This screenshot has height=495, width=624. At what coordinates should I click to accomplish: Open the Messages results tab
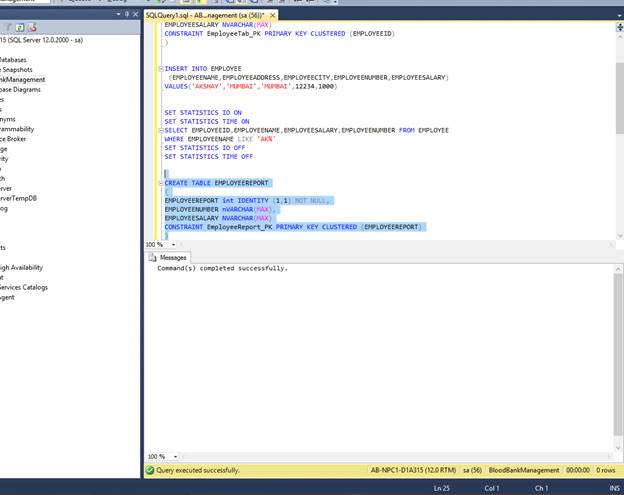173,257
